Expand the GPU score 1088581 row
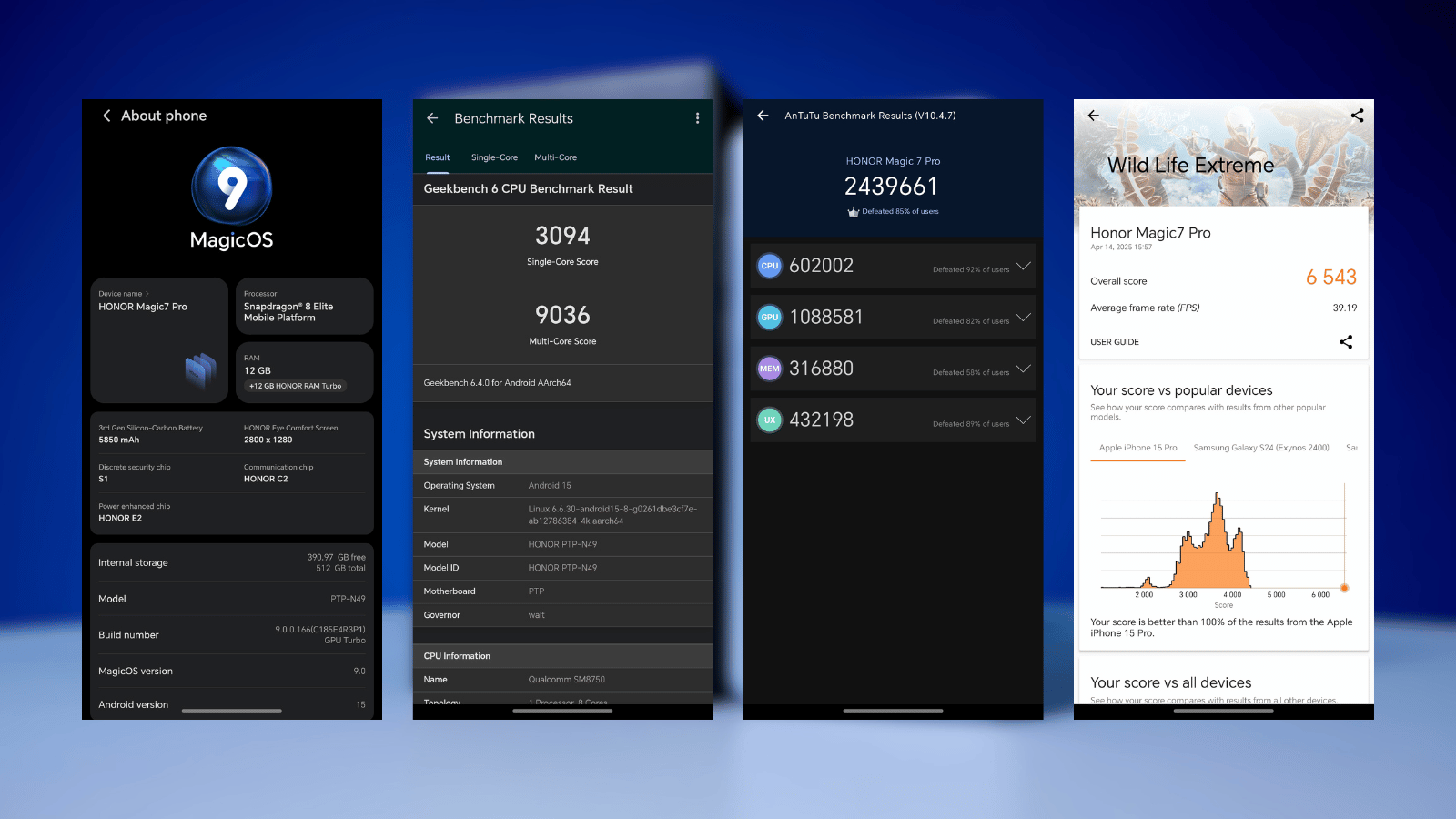The height and width of the screenshot is (819, 1456). 1023,318
